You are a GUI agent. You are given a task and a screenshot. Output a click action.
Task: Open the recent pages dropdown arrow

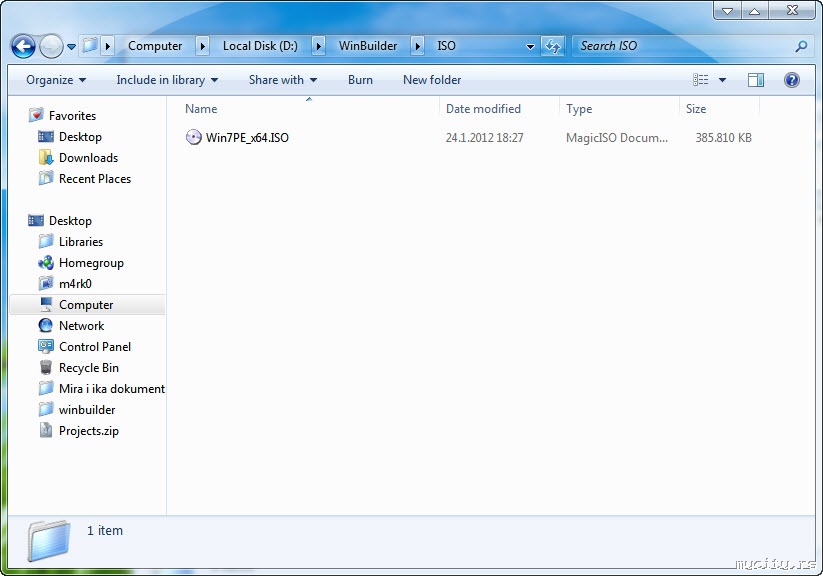[71, 47]
